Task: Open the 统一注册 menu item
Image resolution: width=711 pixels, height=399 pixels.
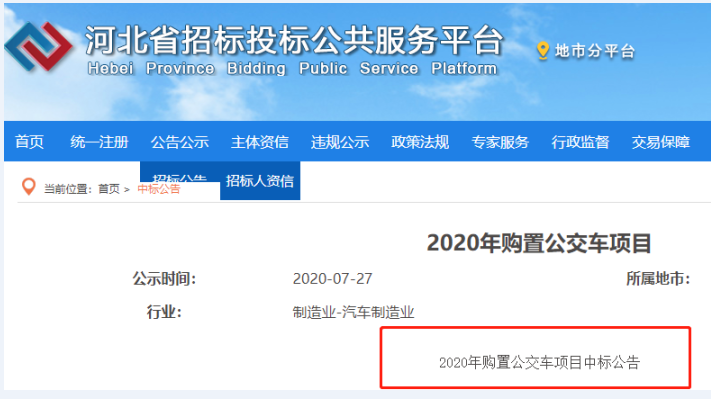Action: [x=99, y=141]
